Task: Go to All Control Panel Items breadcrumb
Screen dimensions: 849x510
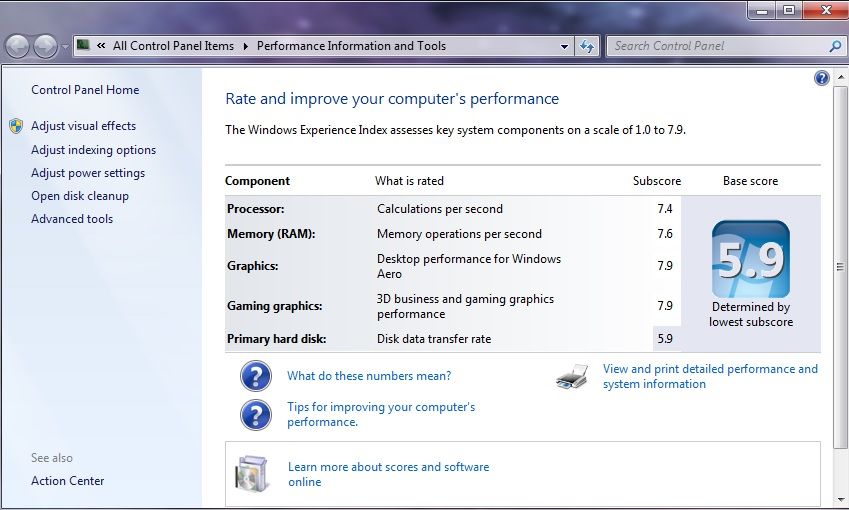Action: 173,46
